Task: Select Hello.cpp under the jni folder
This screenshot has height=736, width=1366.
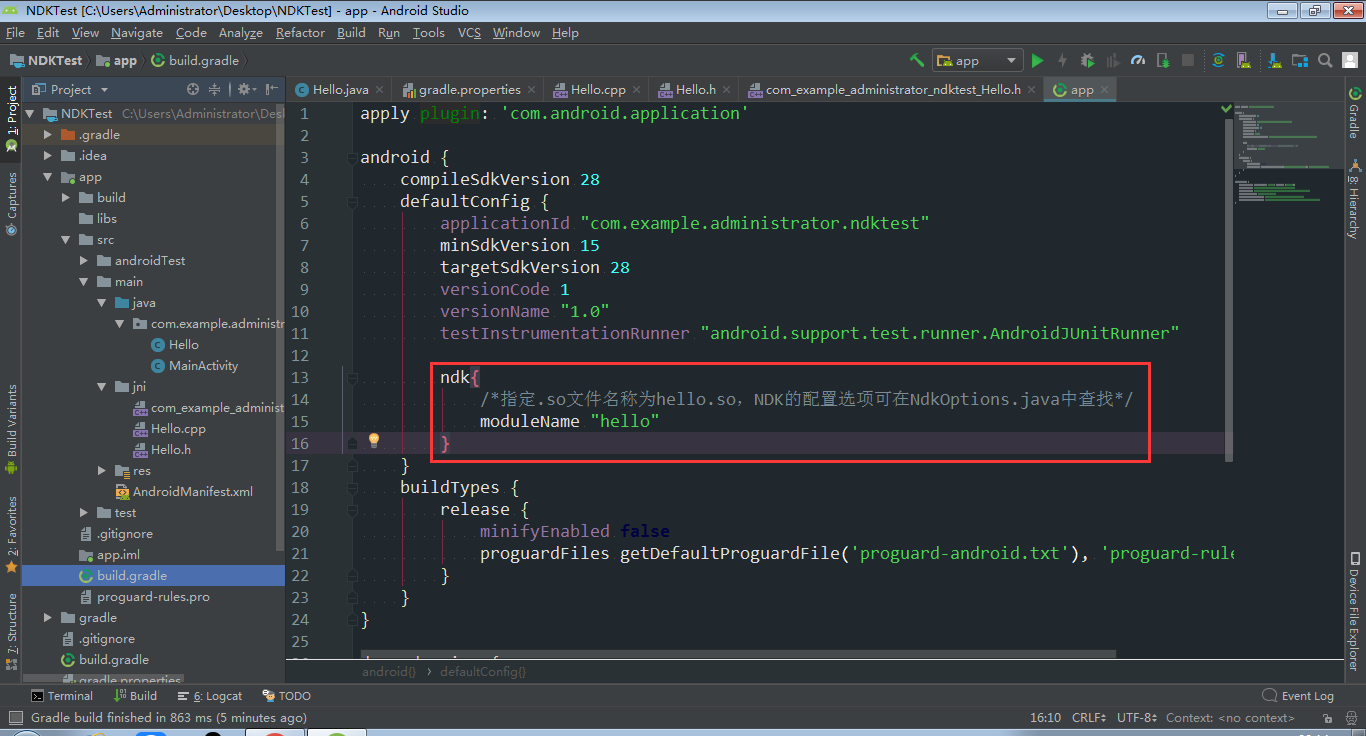Action: coord(178,428)
